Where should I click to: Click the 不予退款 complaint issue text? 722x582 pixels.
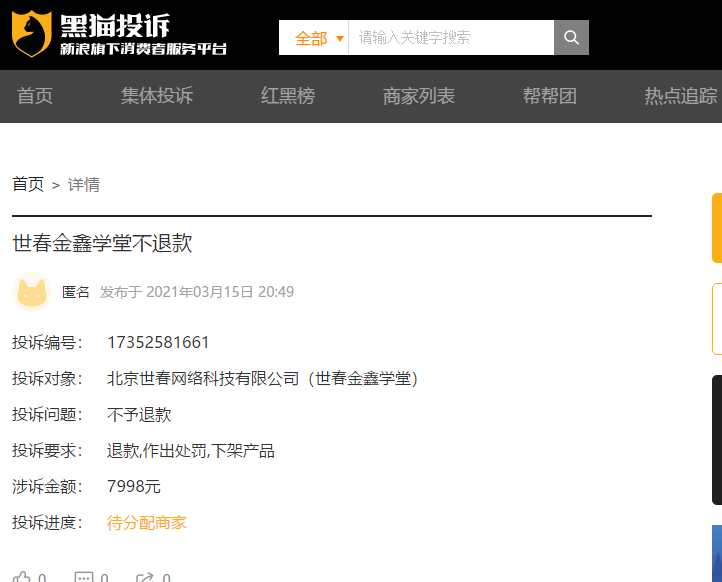(139, 414)
